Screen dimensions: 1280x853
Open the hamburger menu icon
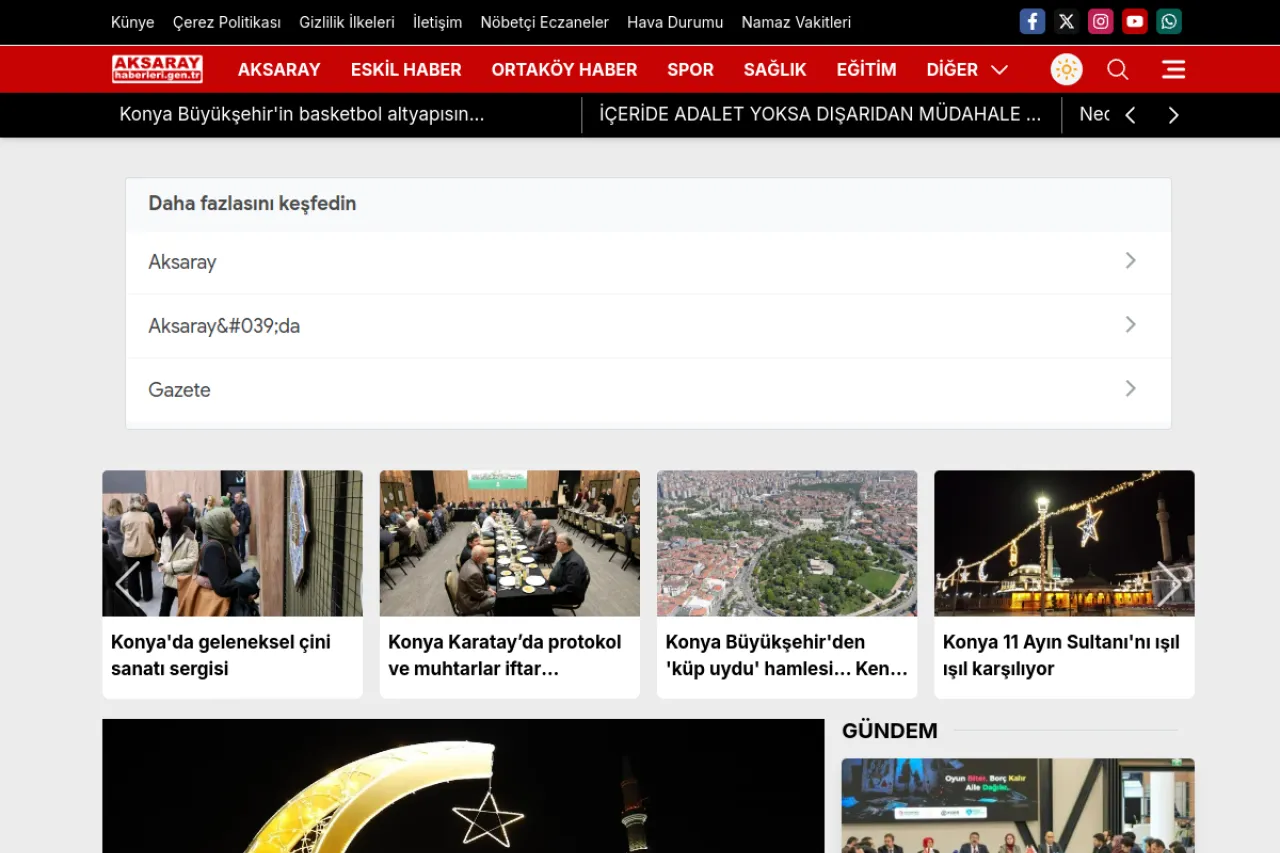pyautogui.click(x=1173, y=69)
